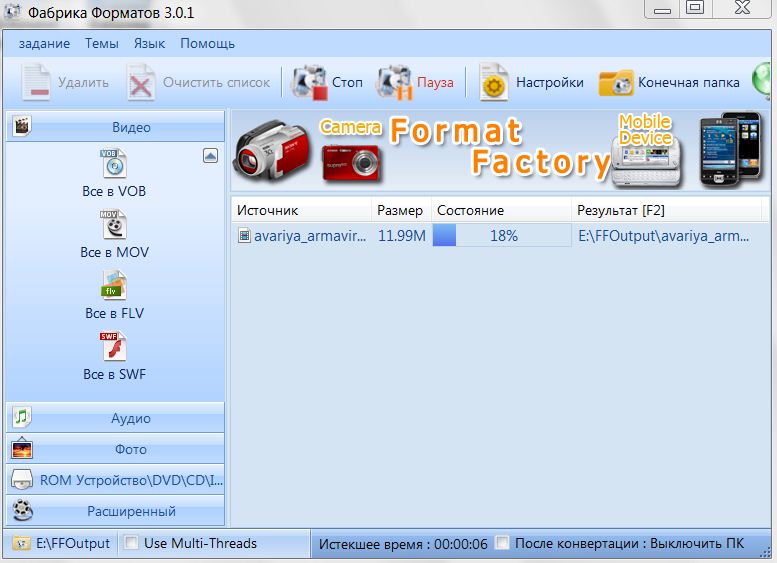Collapse the Видео section header

pyautogui.click(x=115, y=127)
